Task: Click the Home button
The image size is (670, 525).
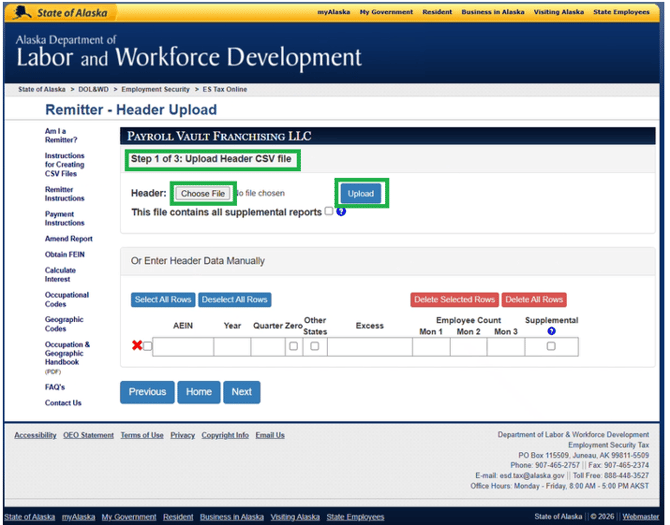Action: click(x=199, y=392)
